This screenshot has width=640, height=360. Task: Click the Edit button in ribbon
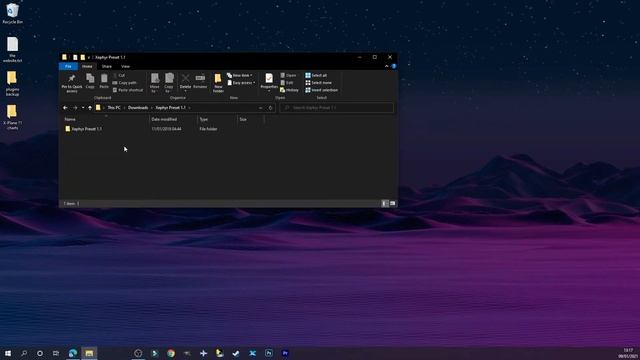click(287, 83)
